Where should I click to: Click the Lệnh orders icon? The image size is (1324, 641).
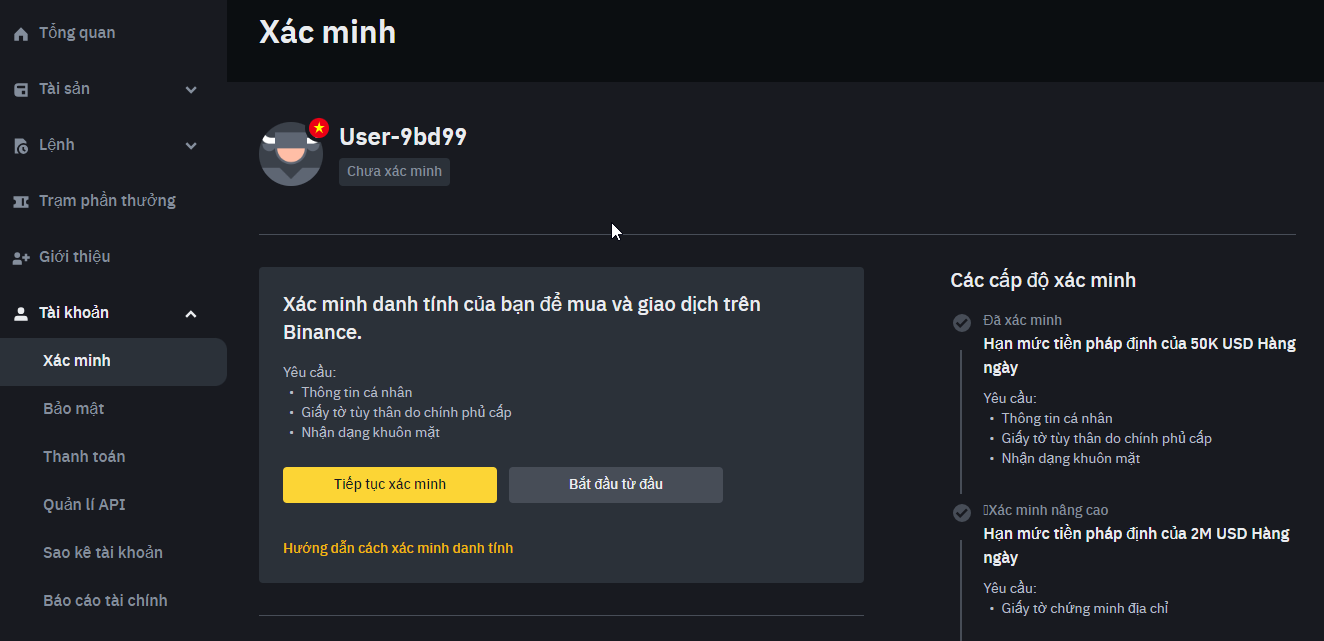(x=21, y=146)
